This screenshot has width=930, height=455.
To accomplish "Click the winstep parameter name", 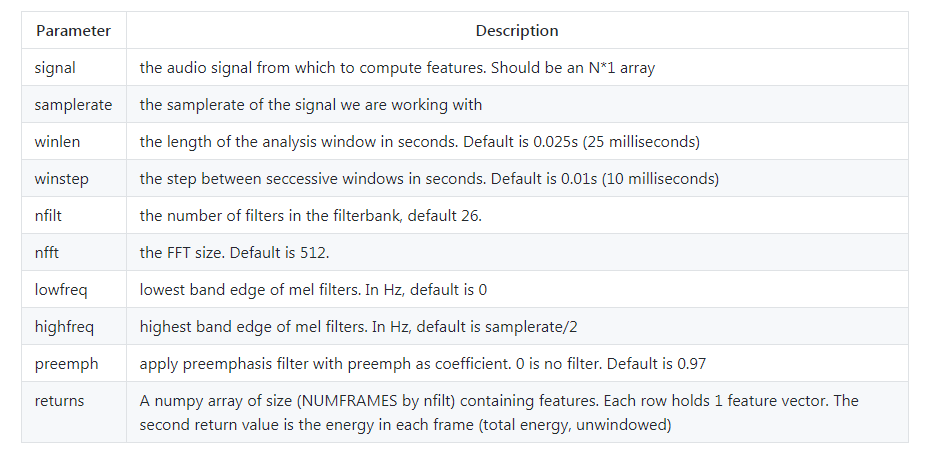I will pos(62,179).
